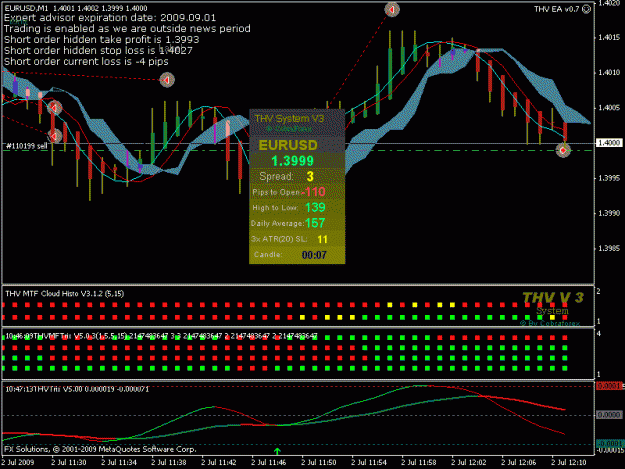The width and height of the screenshot is (625, 469).
Task: Click the 2 Jul 11:46 time axis label
Action: click(269, 463)
